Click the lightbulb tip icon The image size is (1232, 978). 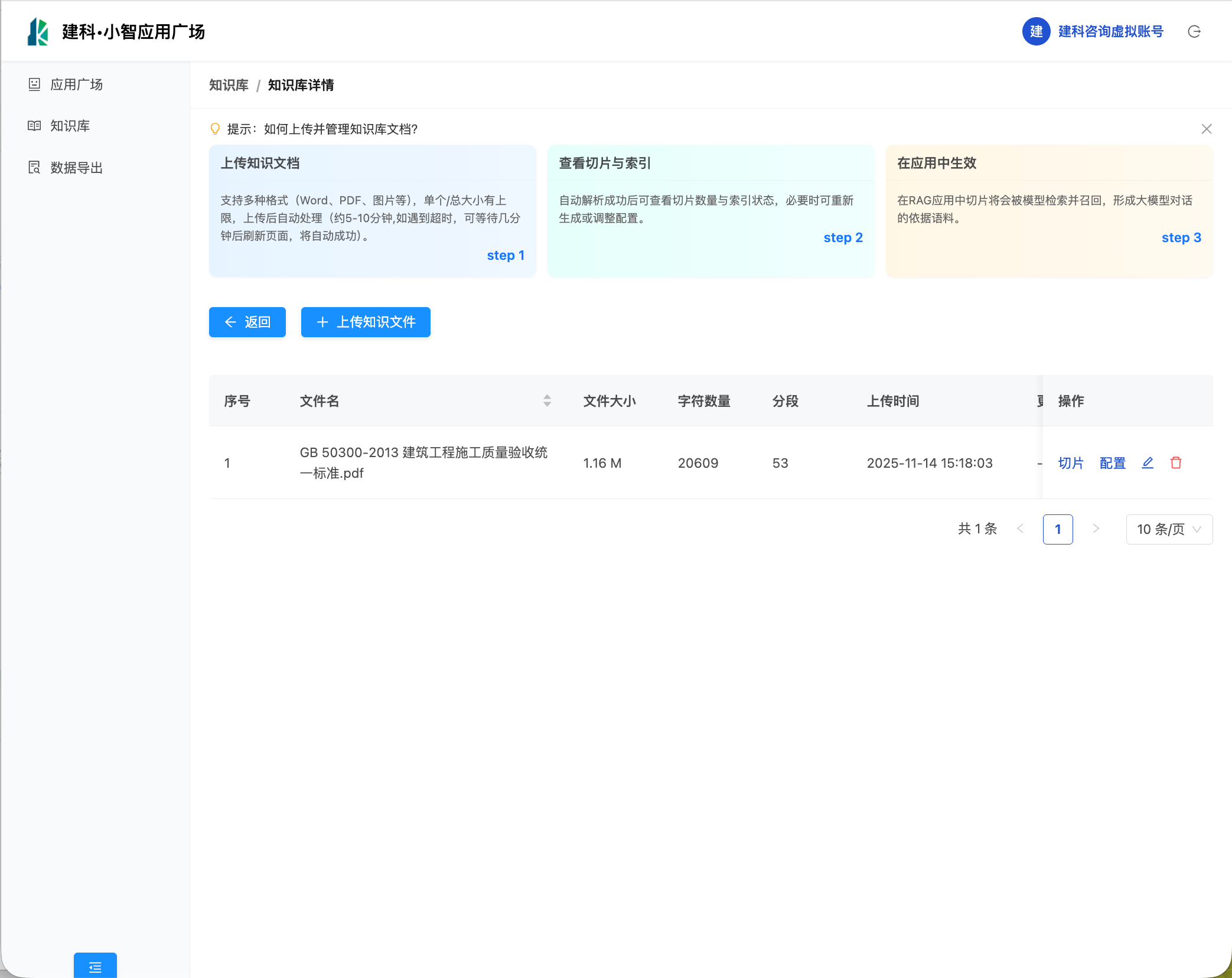click(215, 129)
